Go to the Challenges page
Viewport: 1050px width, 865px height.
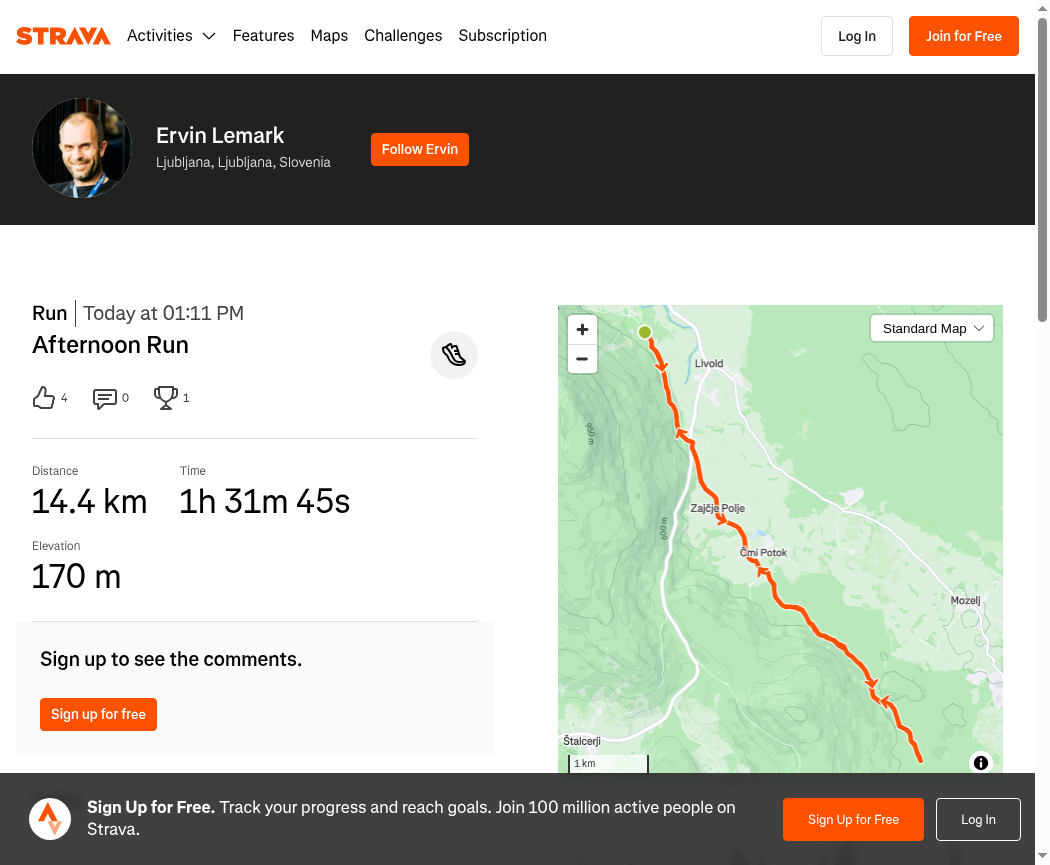403,35
